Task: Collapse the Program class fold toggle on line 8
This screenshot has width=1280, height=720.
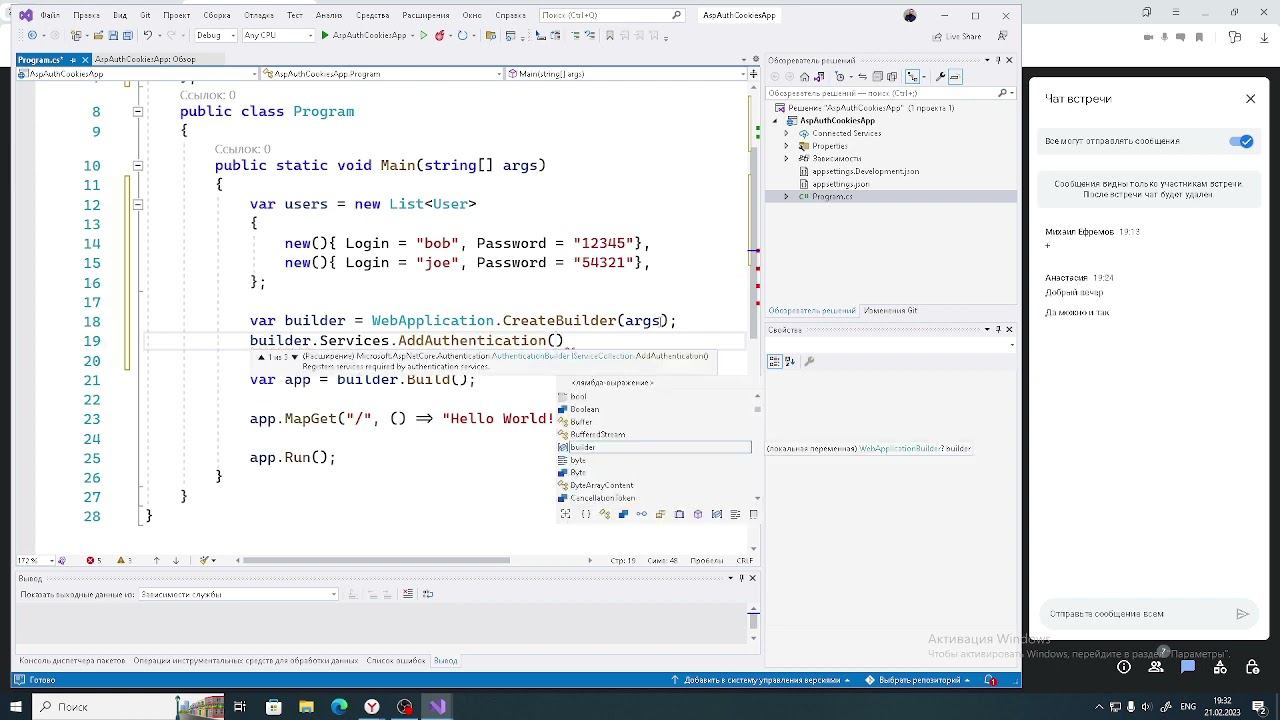Action: [138, 112]
